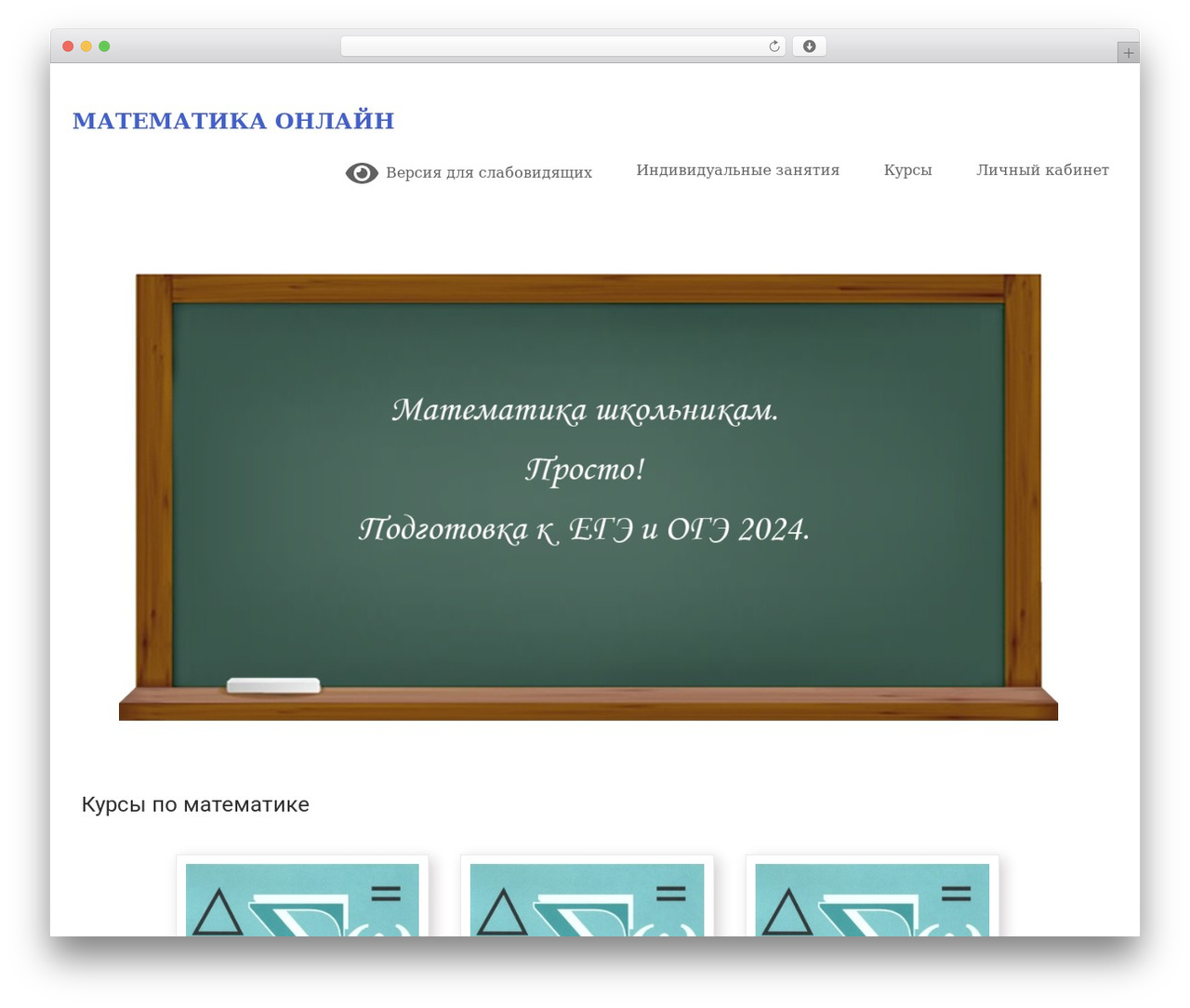This screenshot has width=1190, height=1008.
Task: Open downloads with the arrow icon
Action: tap(809, 46)
